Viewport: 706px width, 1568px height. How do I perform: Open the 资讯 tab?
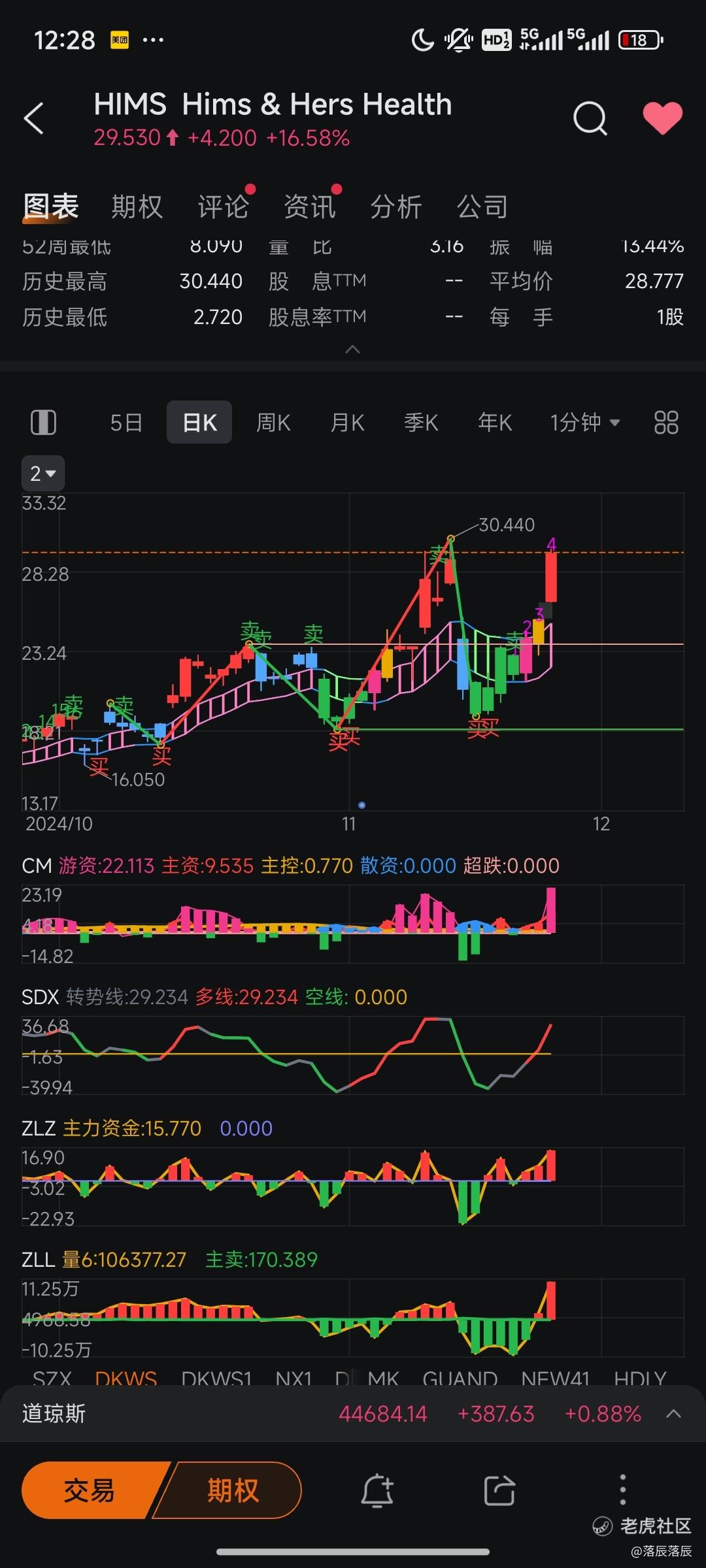point(310,206)
